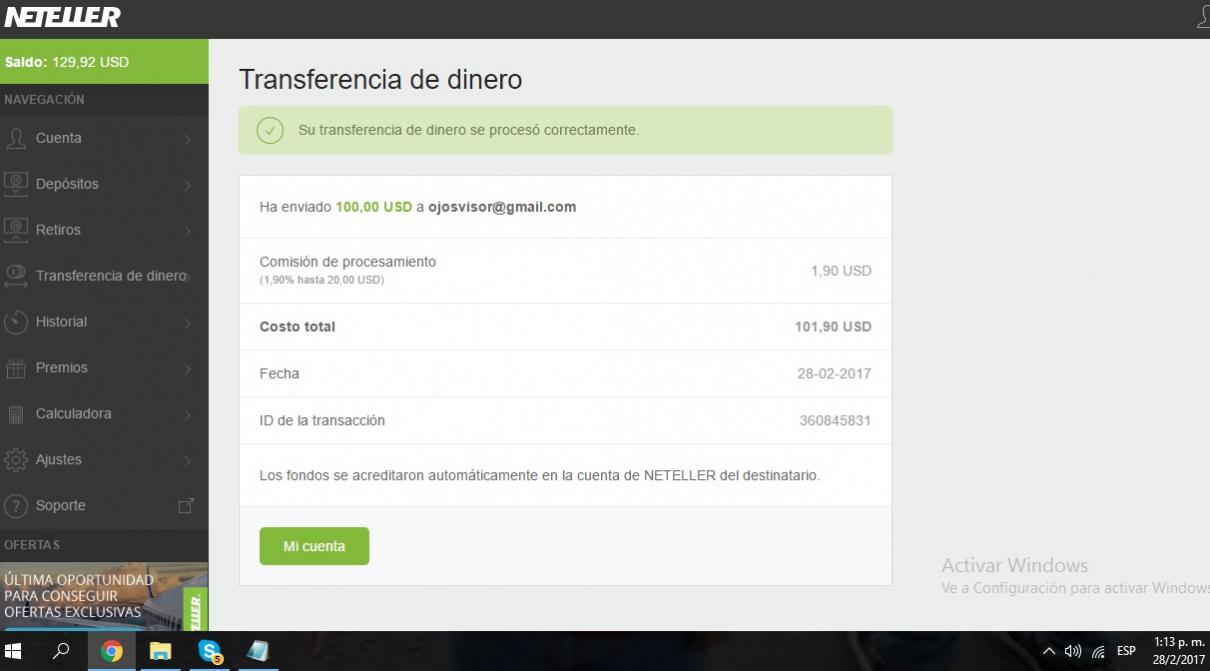Screen dimensions: 1210x671
Task: Open Windows taskbar search
Action: [61, 651]
